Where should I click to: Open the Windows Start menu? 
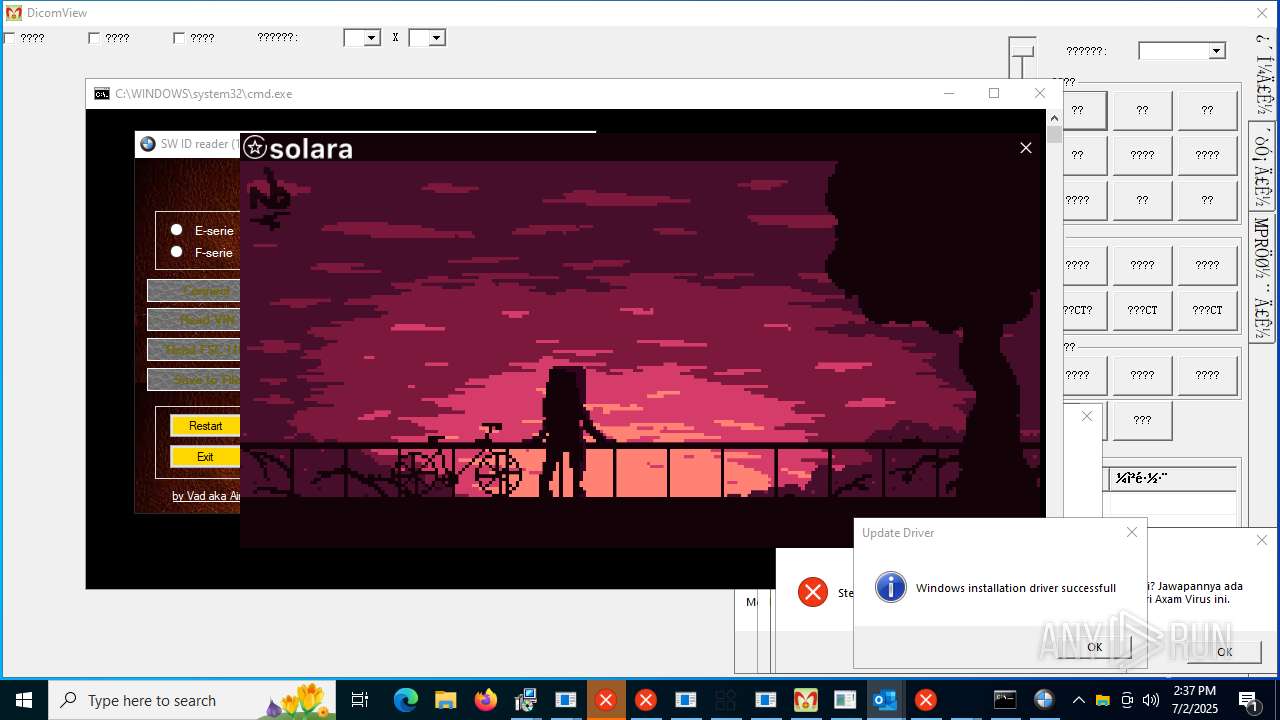24,700
